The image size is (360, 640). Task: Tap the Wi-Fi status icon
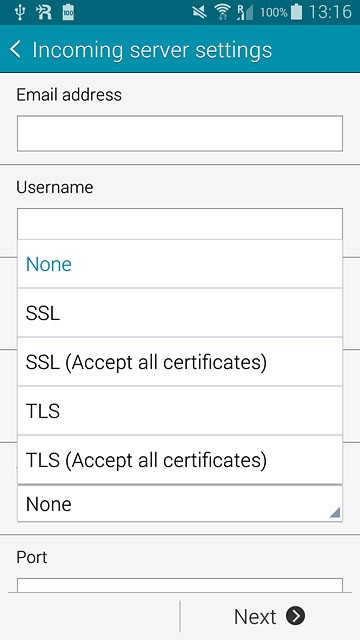pyautogui.click(x=222, y=12)
